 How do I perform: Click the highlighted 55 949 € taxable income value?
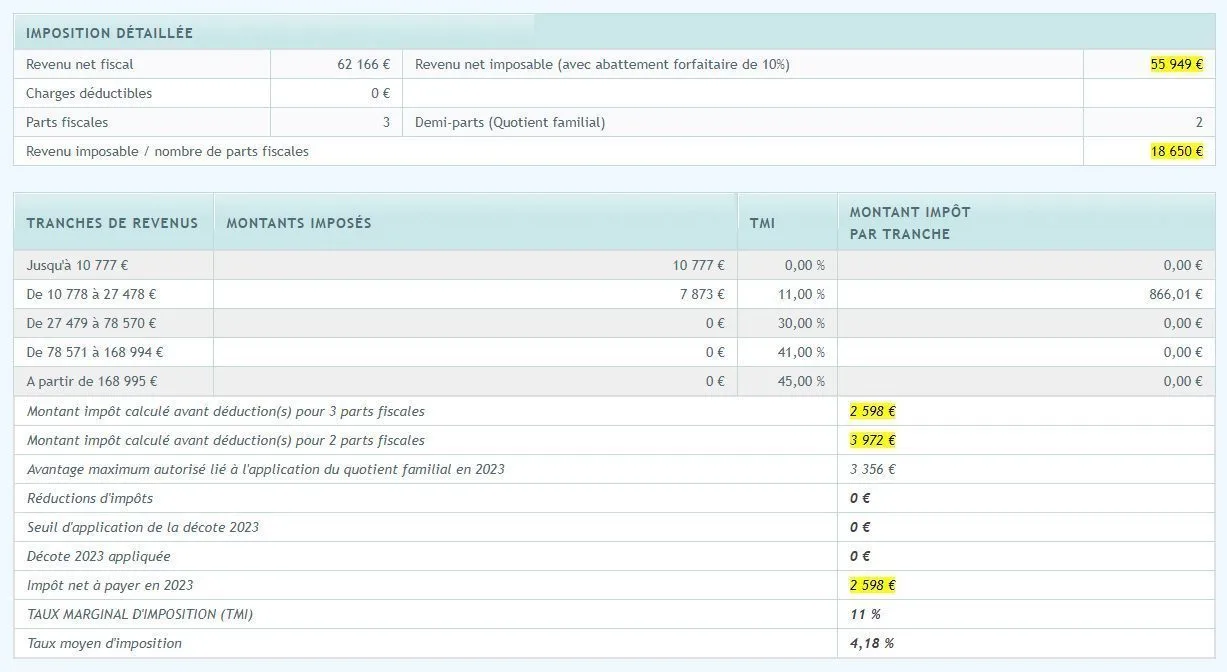(x=1176, y=64)
